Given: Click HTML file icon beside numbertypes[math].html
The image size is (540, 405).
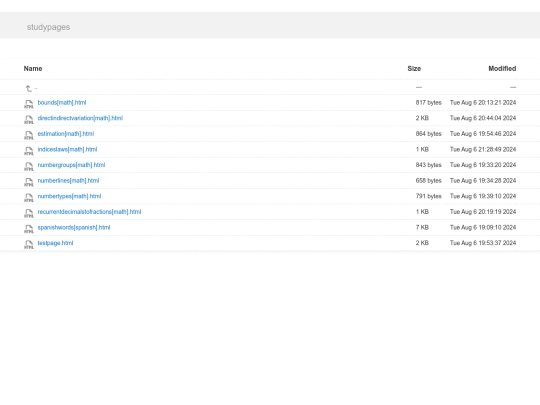Looking at the screenshot, I should (29, 198).
